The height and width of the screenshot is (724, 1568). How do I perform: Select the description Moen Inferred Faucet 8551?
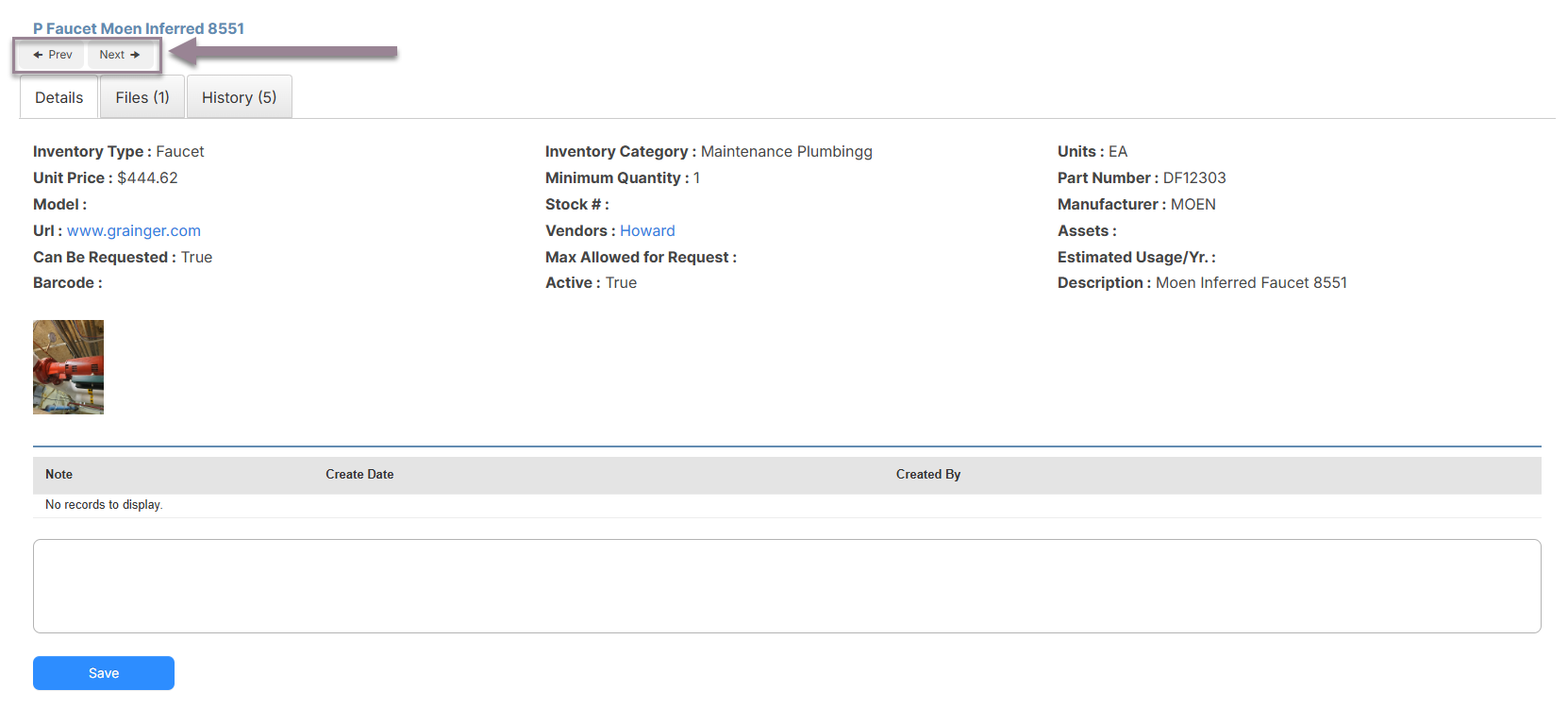click(1252, 282)
